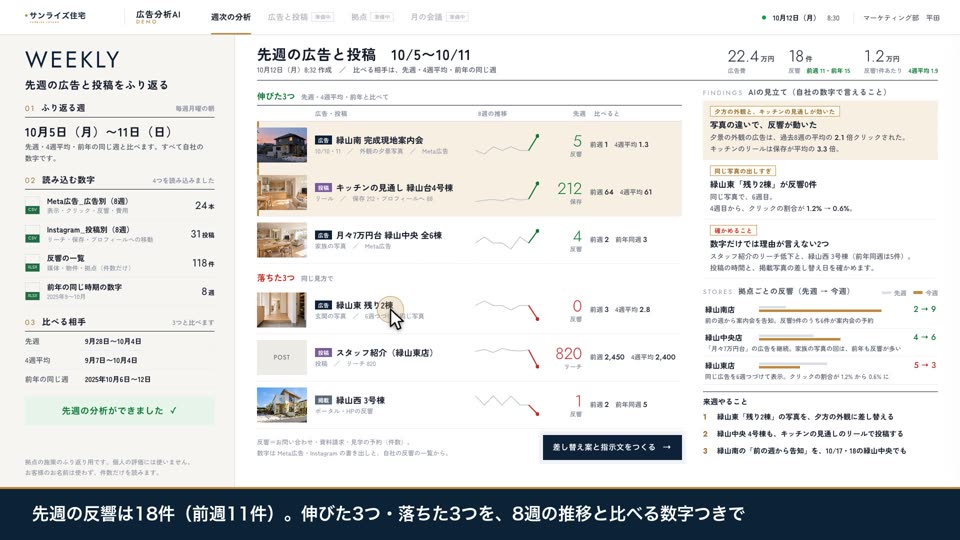Click the 掲載 tag beside 緑山西 3号棟
This screenshot has height=540, width=960.
(x=323, y=400)
